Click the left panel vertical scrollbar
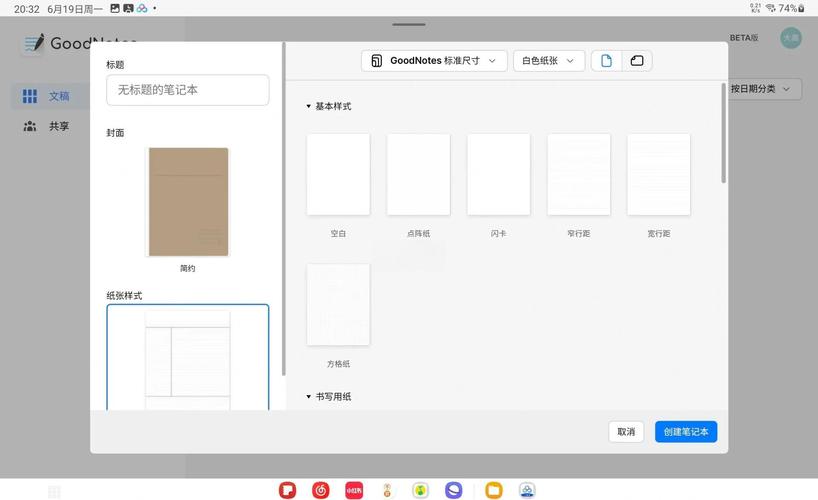The height and width of the screenshot is (500, 818). (283, 209)
